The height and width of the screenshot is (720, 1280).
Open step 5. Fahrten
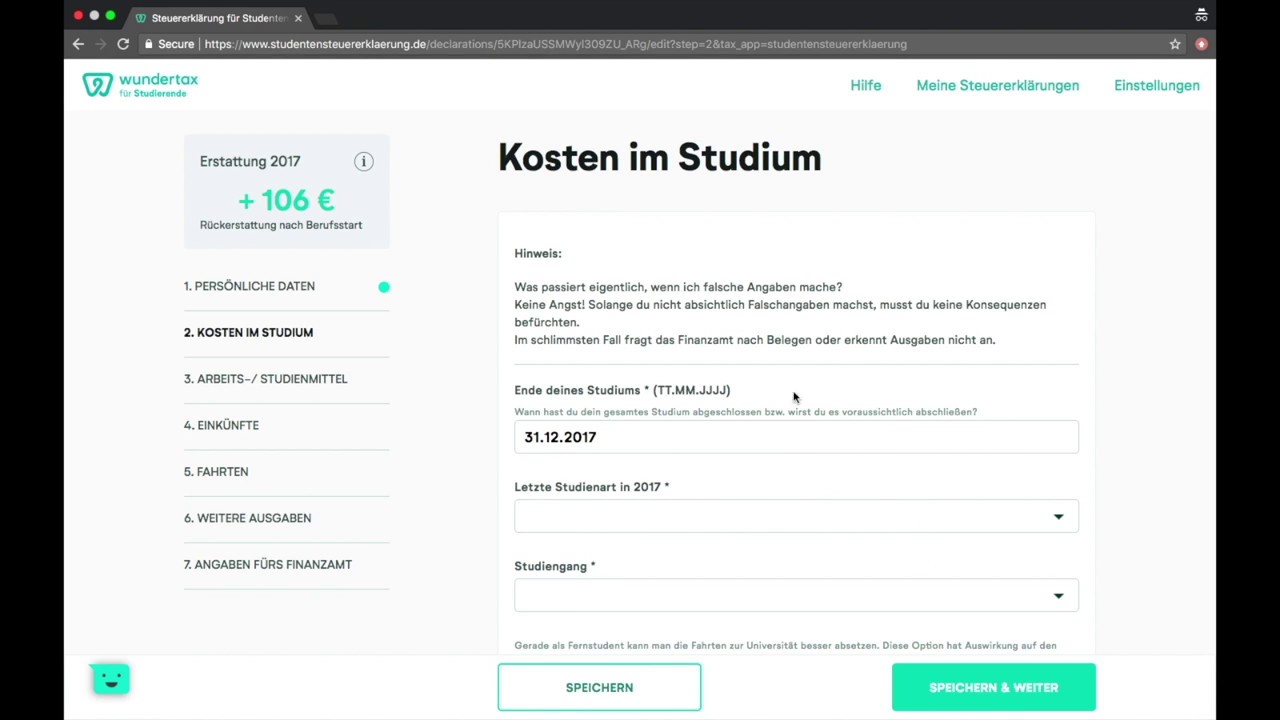pos(216,471)
